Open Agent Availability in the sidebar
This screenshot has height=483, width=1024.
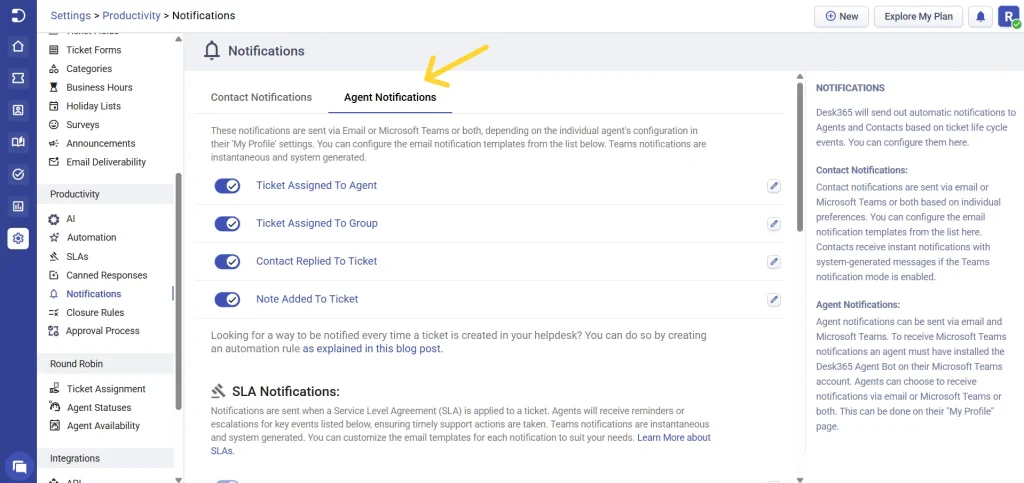(x=103, y=426)
